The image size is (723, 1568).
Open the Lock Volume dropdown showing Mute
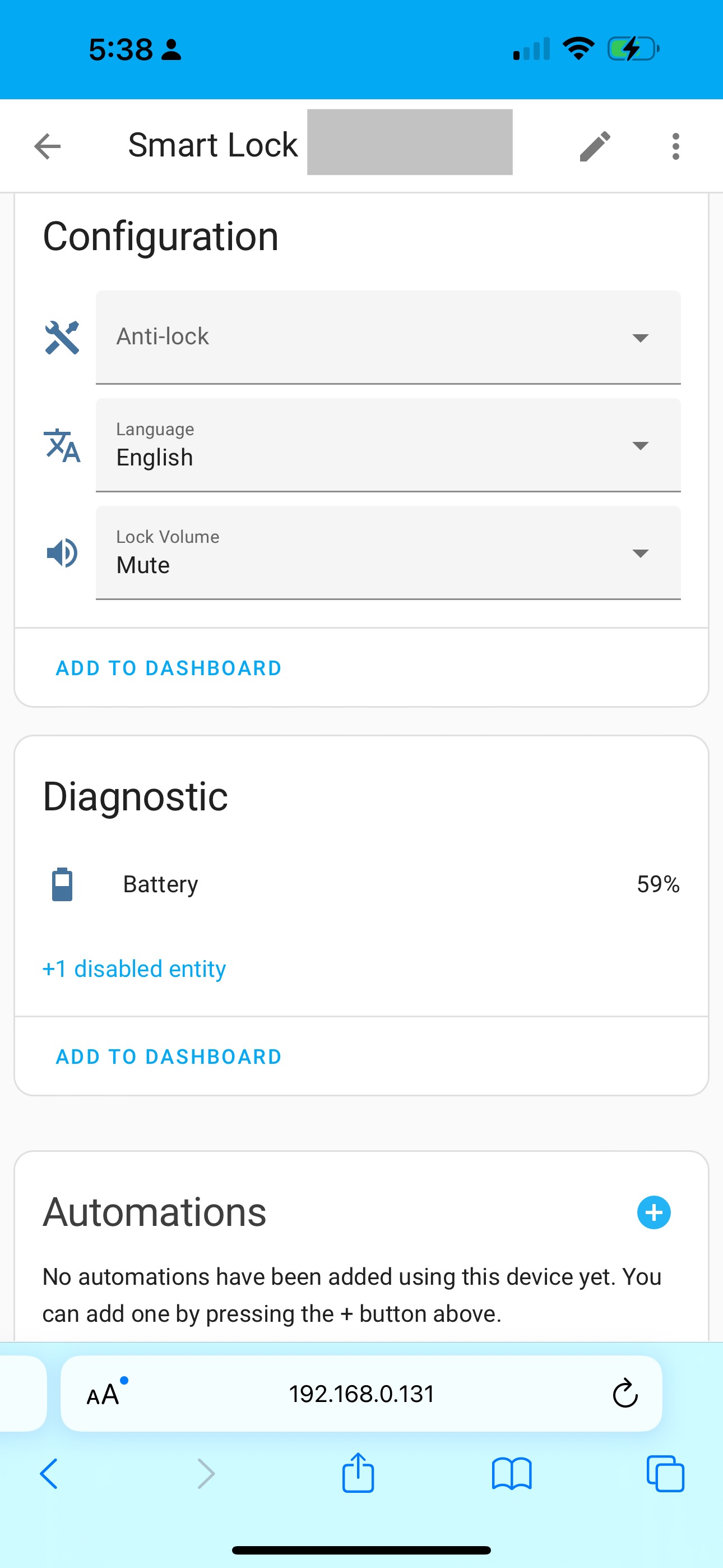(x=388, y=553)
